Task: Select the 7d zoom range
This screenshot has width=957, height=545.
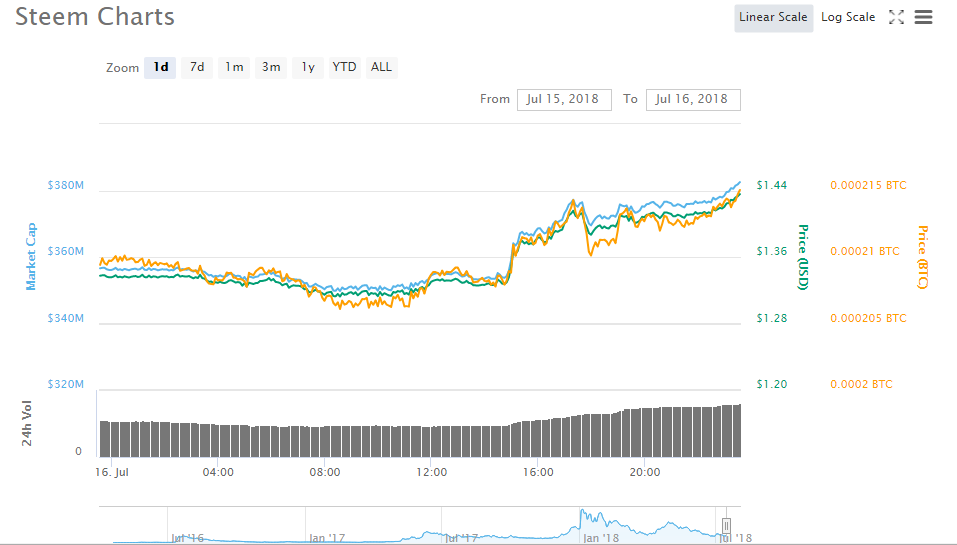Action: coord(197,67)
